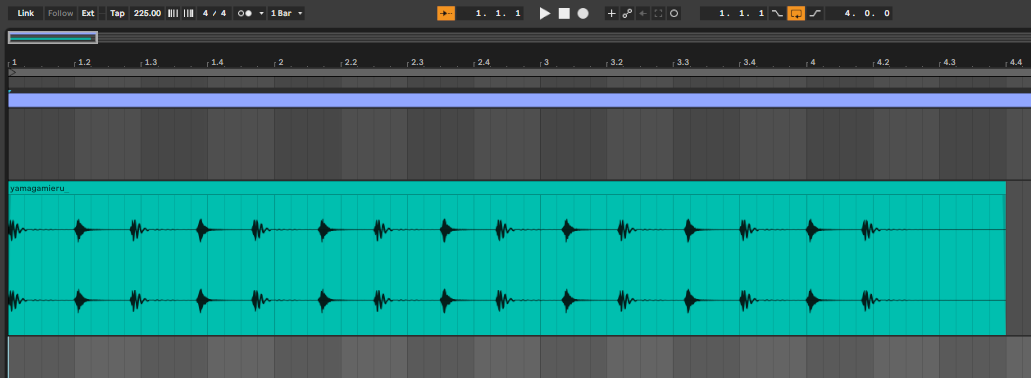Toggle the metronome
The image size is (1031, 378).
click(245, 13)
